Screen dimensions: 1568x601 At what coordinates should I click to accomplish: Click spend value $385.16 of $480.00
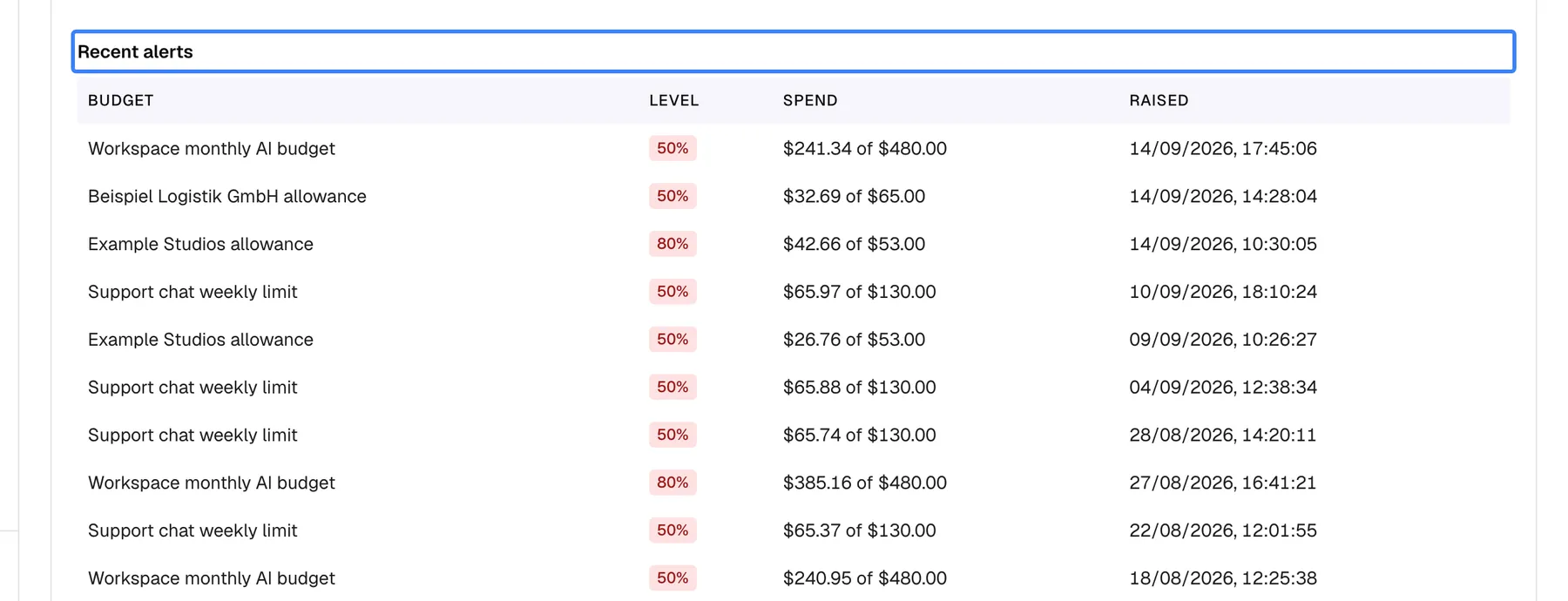point(865,483)
